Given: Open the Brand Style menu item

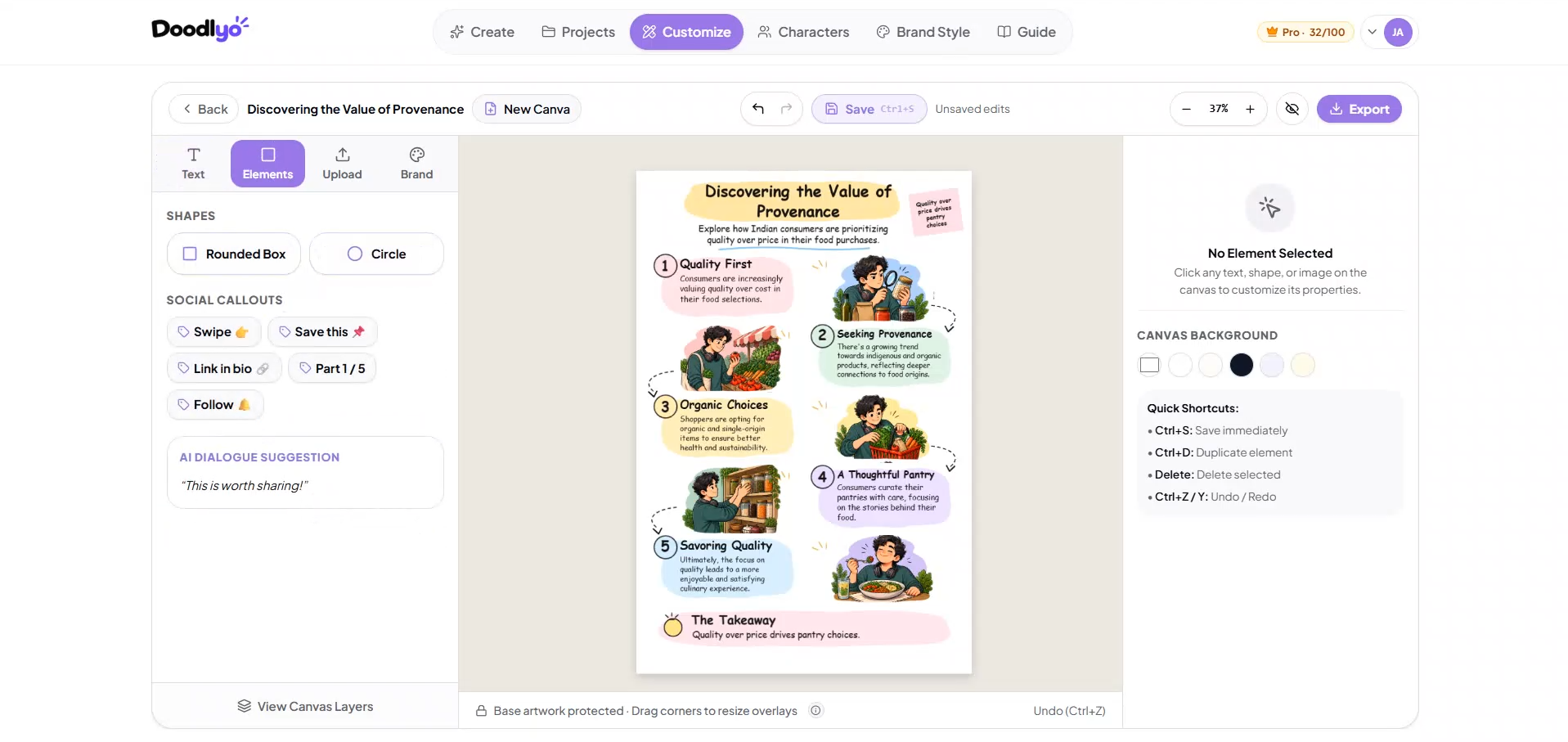Looking at the screenshot, I should [x=923, y=32].
